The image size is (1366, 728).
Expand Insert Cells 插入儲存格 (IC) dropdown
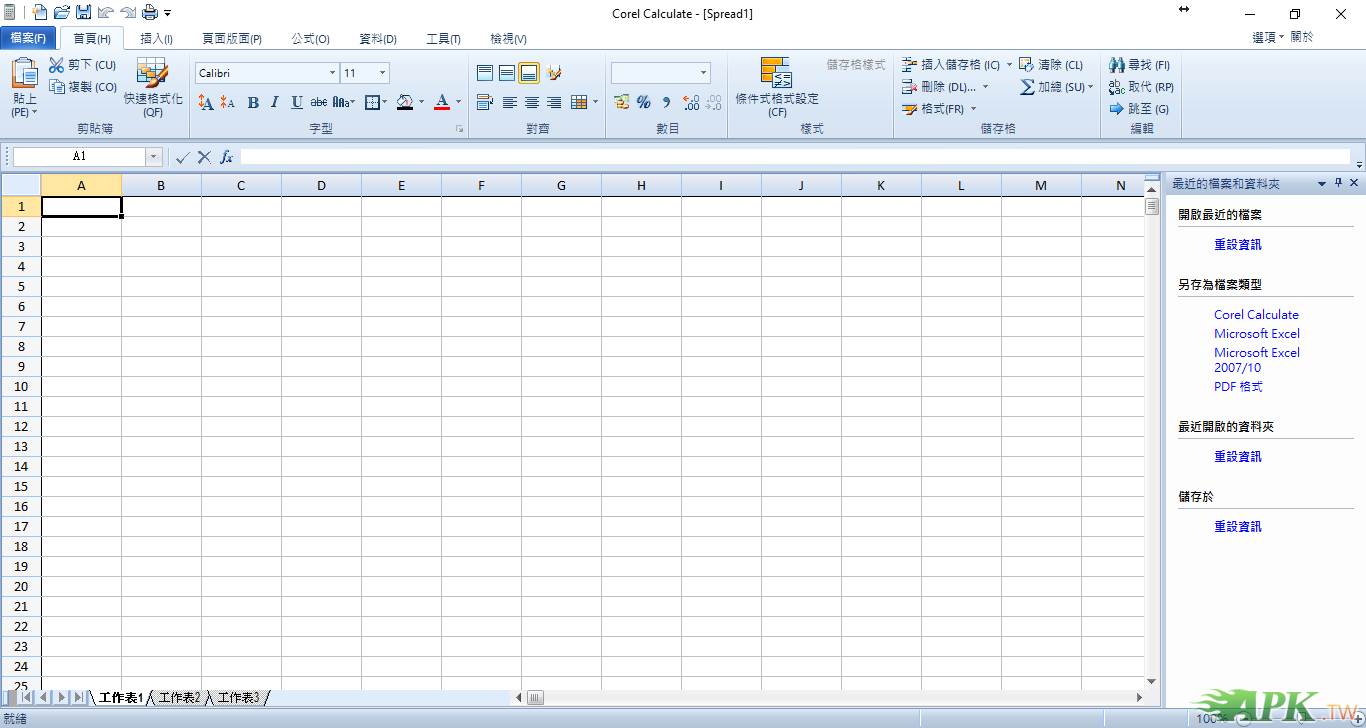(1009, 65)
